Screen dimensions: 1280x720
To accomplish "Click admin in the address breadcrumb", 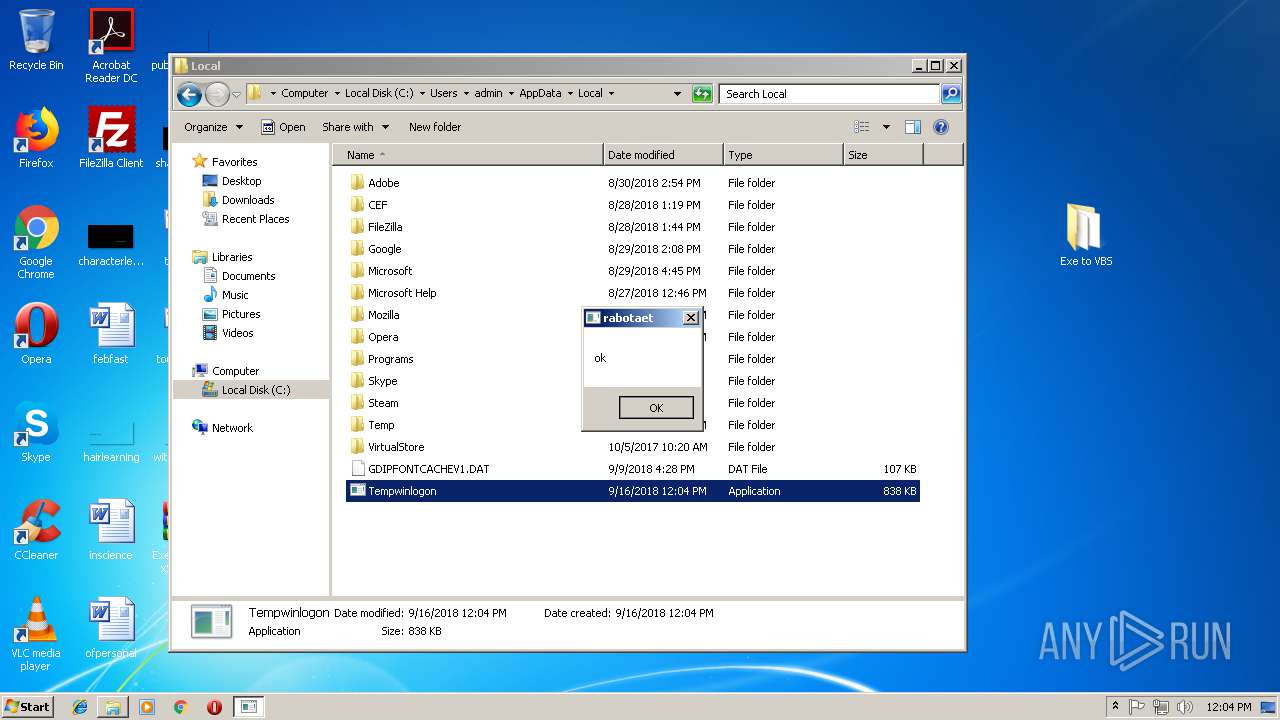I will pyautogui.click(x=488, y=94).
